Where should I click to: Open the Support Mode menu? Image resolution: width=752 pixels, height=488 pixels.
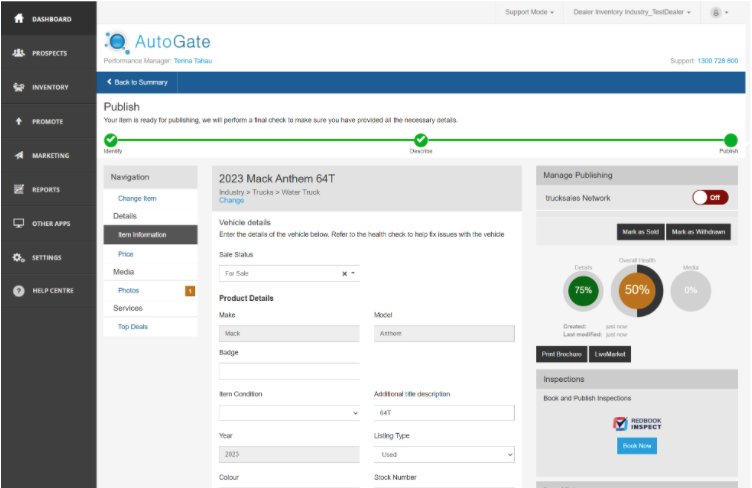click(529, 12)
